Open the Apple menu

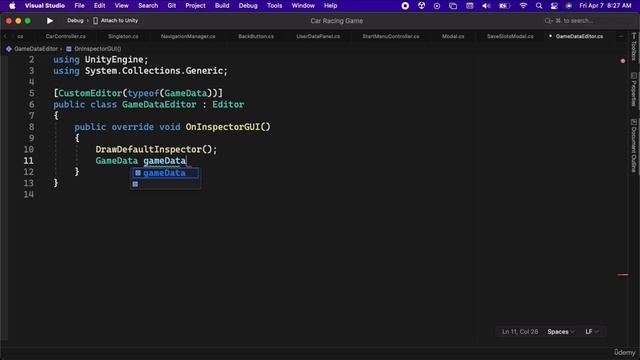tap(12, 6)
